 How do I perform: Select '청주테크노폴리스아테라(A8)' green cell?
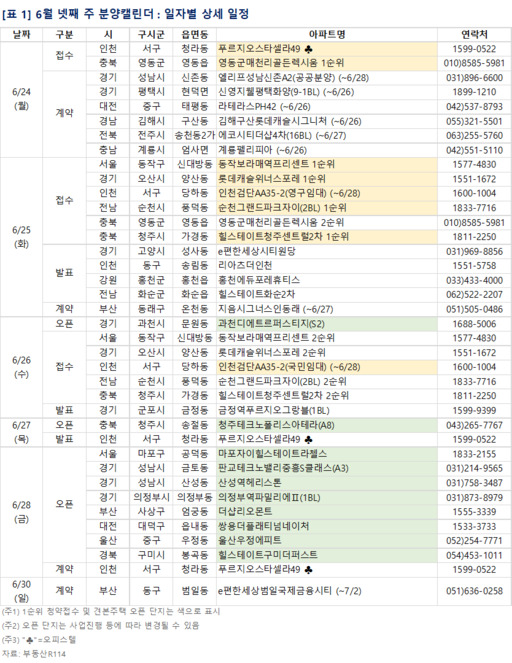(327, 425)
